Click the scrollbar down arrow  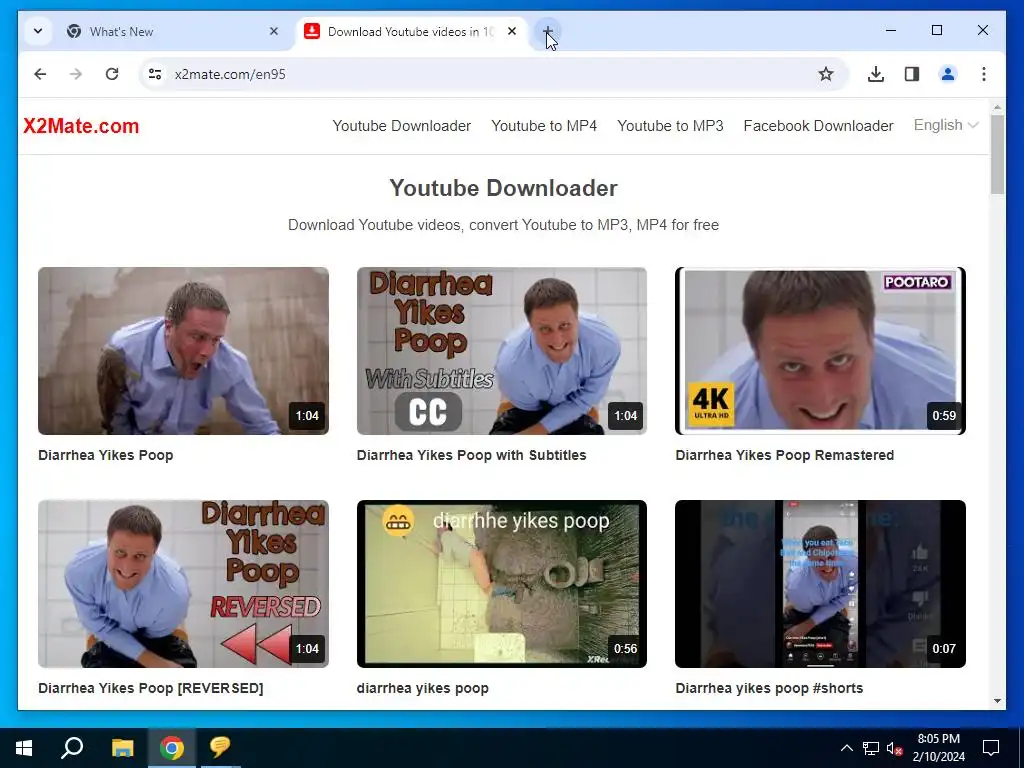coord(997,701)
